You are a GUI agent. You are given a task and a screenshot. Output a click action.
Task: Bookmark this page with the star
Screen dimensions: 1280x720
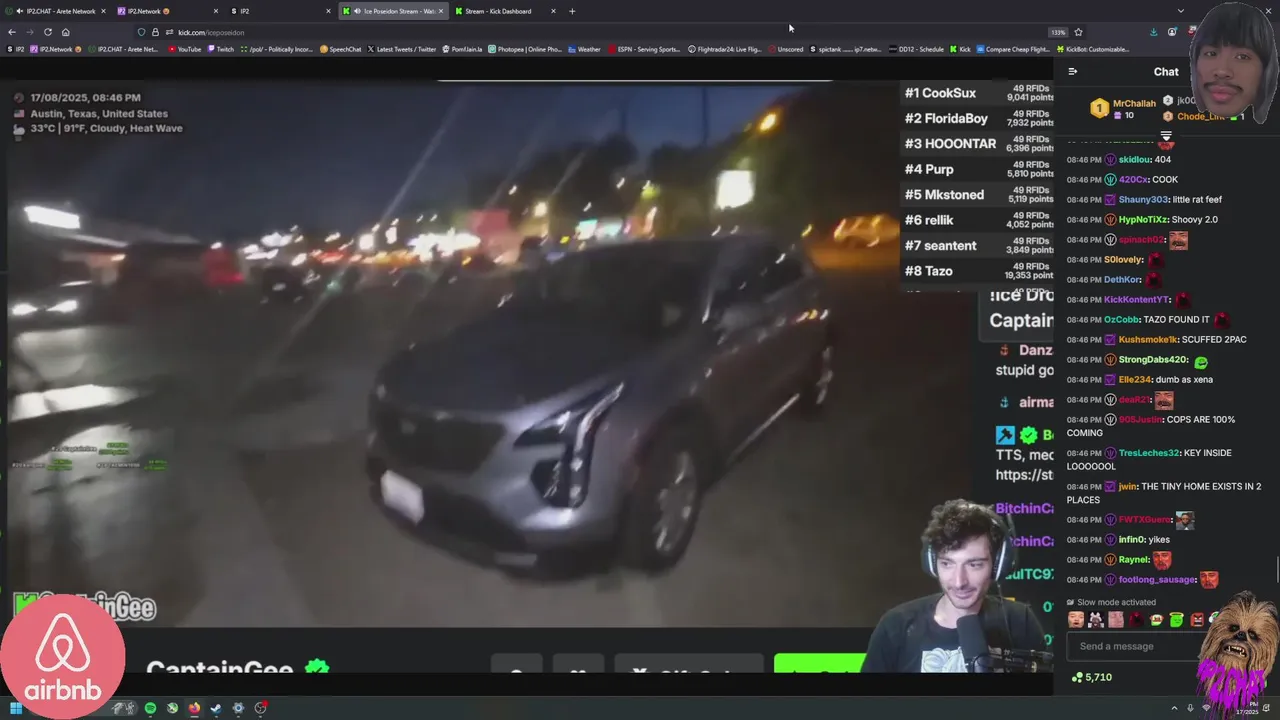pos(1078,32)
